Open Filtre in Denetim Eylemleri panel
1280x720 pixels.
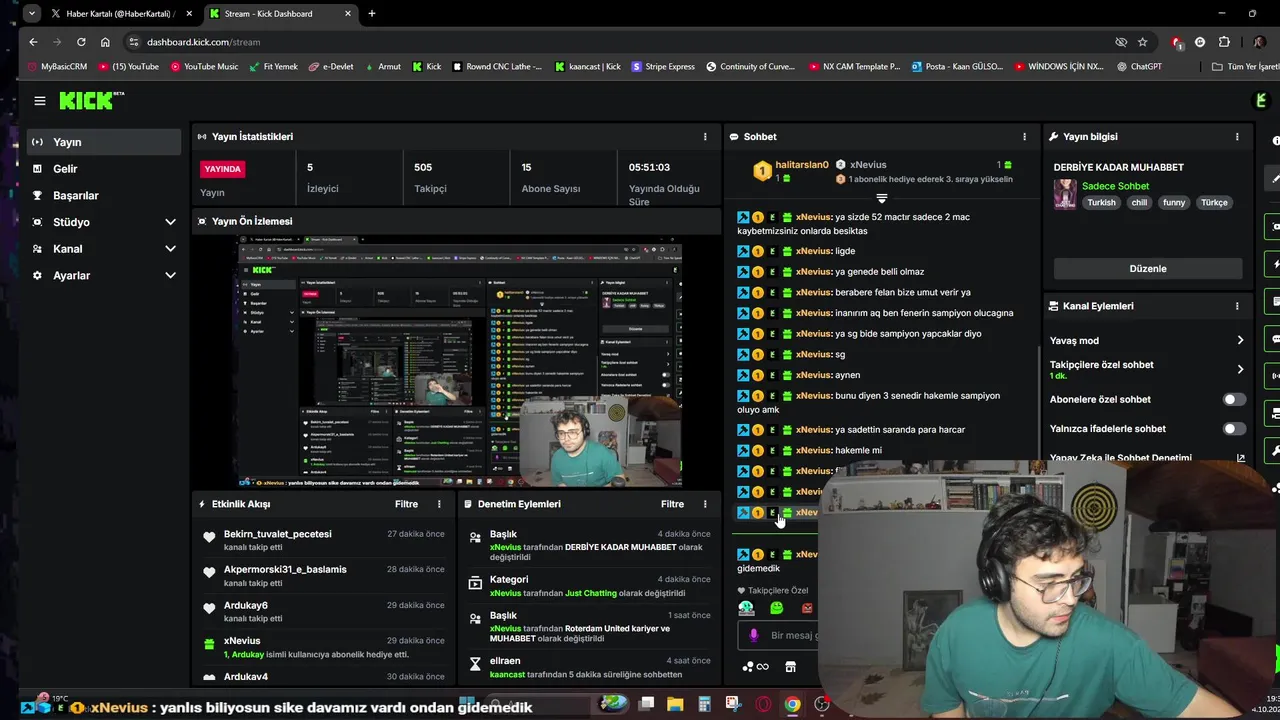click(x=672, y=504)
